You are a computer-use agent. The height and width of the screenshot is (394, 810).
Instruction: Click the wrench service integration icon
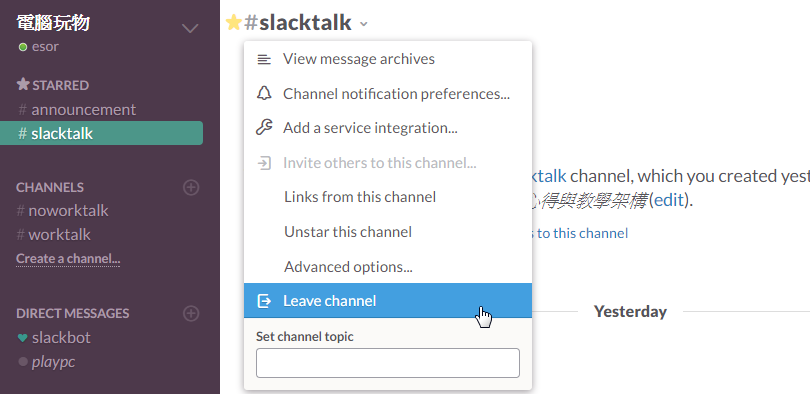click(x=264, y=128)
